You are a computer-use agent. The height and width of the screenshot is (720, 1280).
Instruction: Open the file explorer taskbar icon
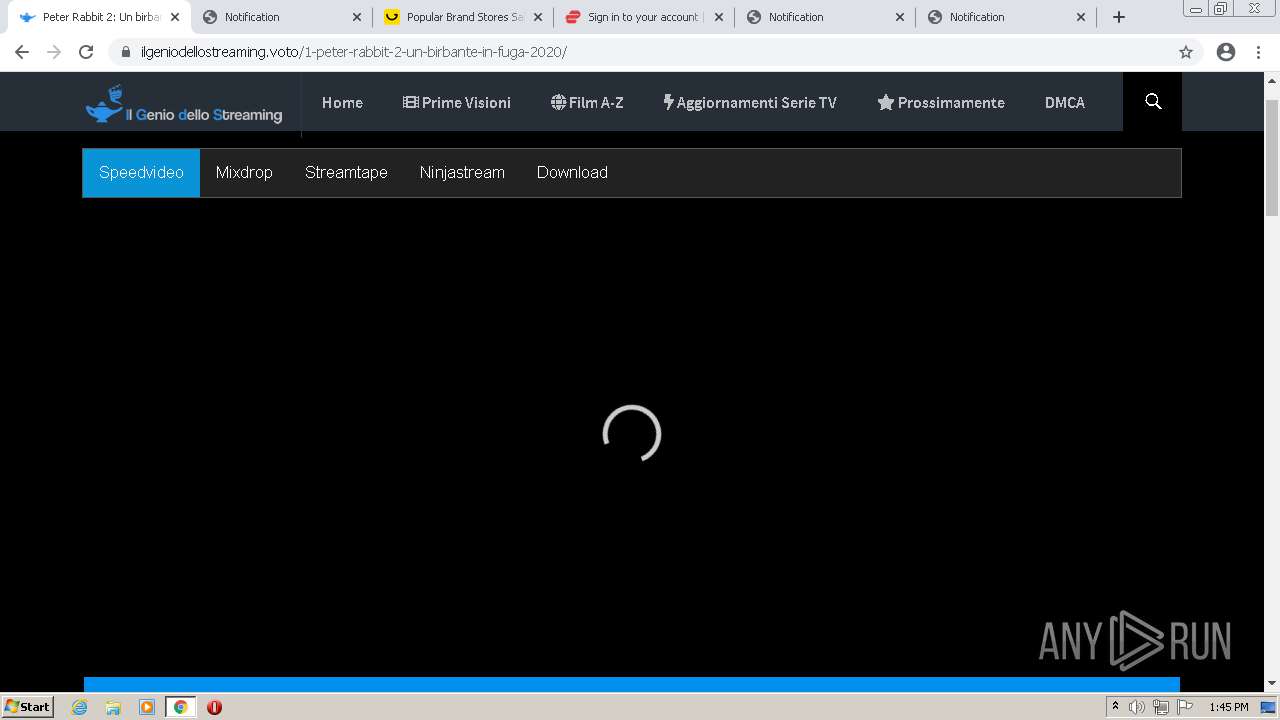[x=113, y=707]
